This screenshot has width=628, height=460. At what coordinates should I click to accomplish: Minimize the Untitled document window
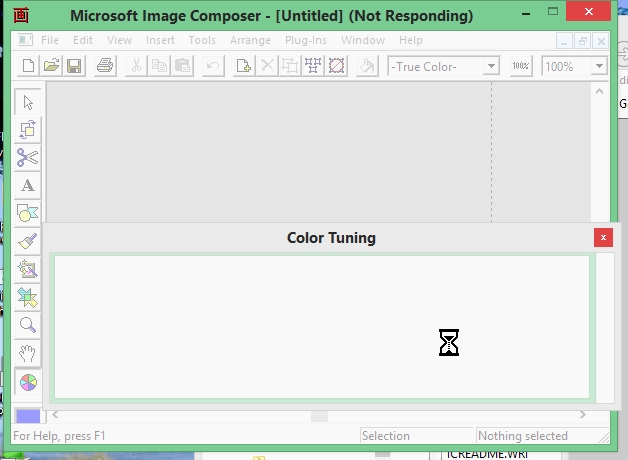click(x=564, y=41)
